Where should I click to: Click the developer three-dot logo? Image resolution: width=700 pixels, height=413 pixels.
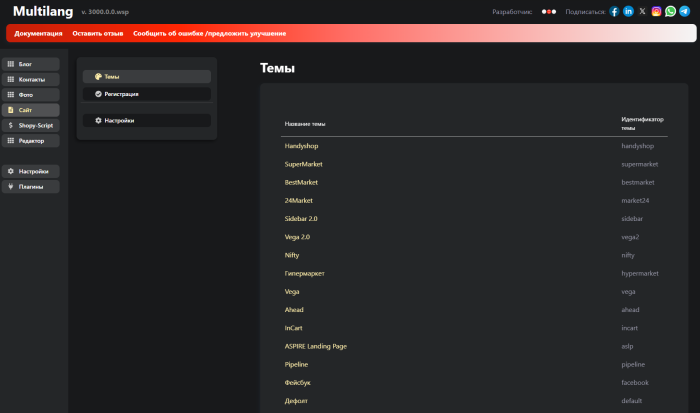(549, 12)
